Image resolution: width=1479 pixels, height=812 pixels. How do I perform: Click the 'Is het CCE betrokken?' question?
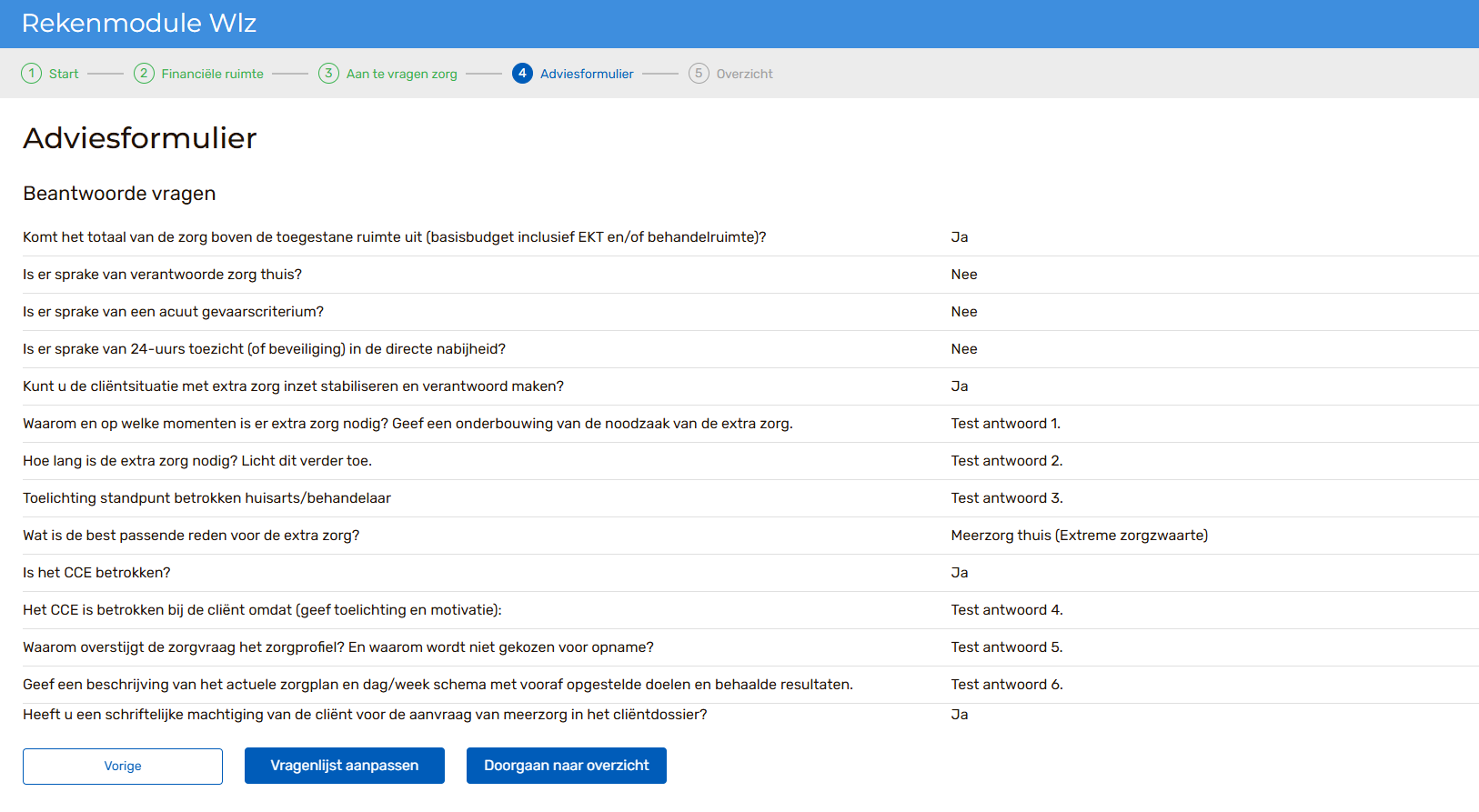[96, 573]
